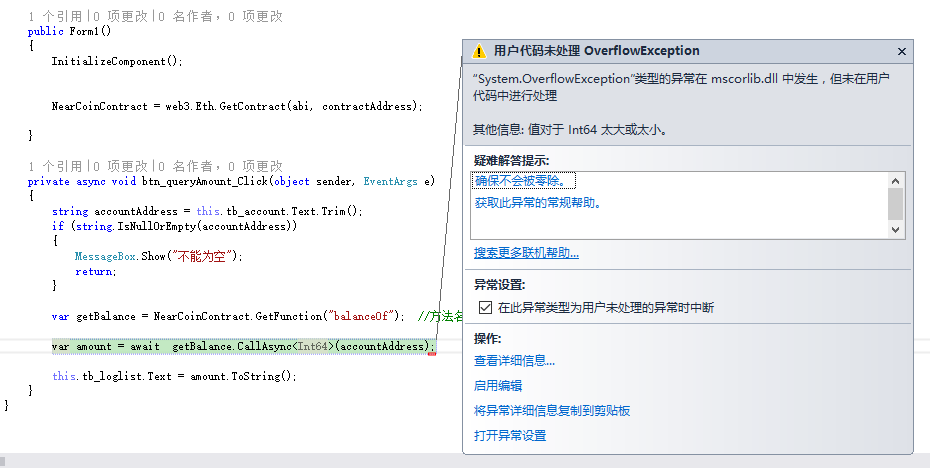Click the editor's horizontal scrollbar at bottom
930x468 pixels.
230,461
